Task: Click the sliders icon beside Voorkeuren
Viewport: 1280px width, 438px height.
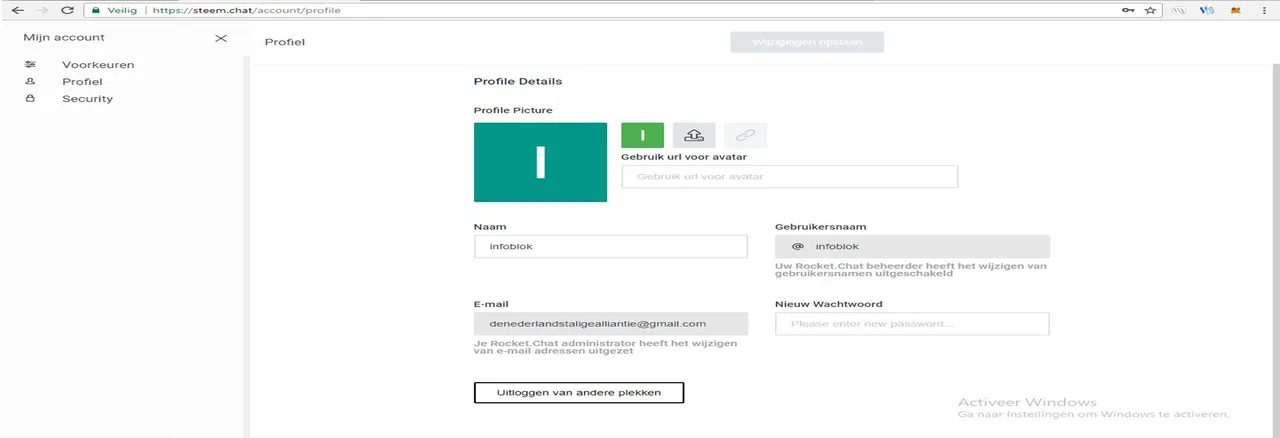Action: [30, 64]
